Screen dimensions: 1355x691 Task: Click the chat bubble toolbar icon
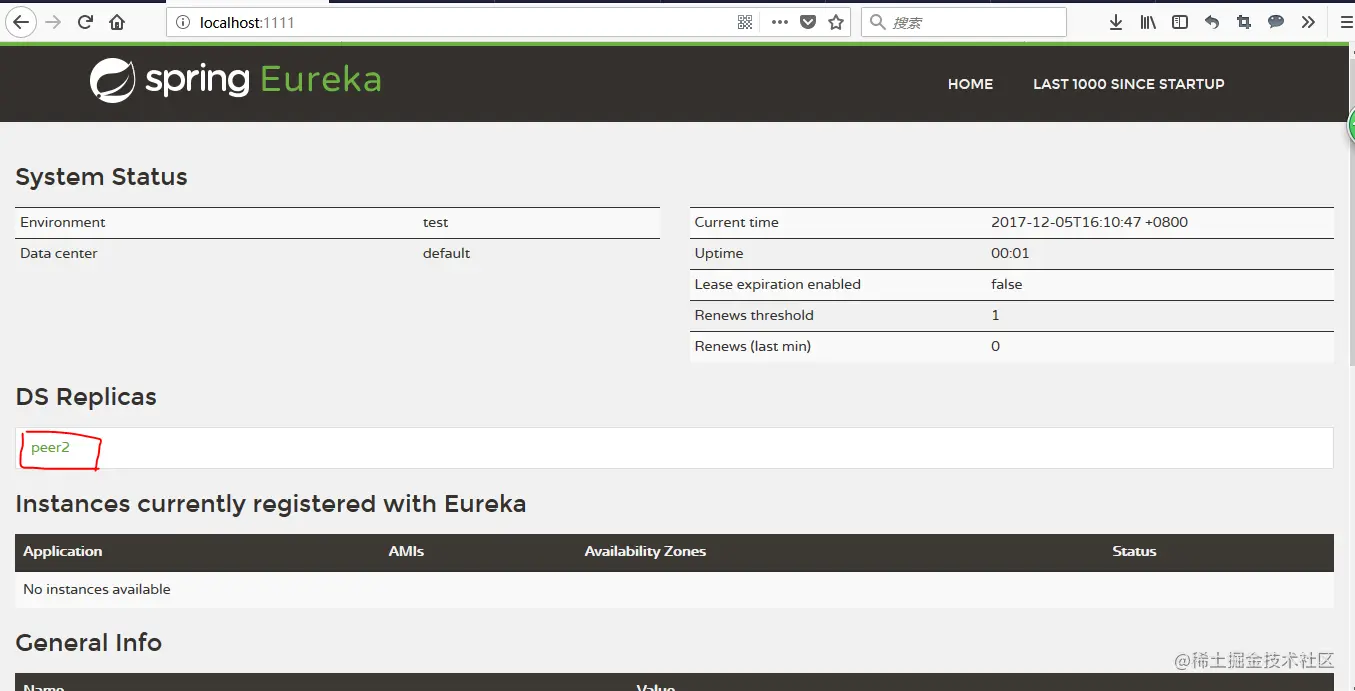click(x=1276, y=22)
